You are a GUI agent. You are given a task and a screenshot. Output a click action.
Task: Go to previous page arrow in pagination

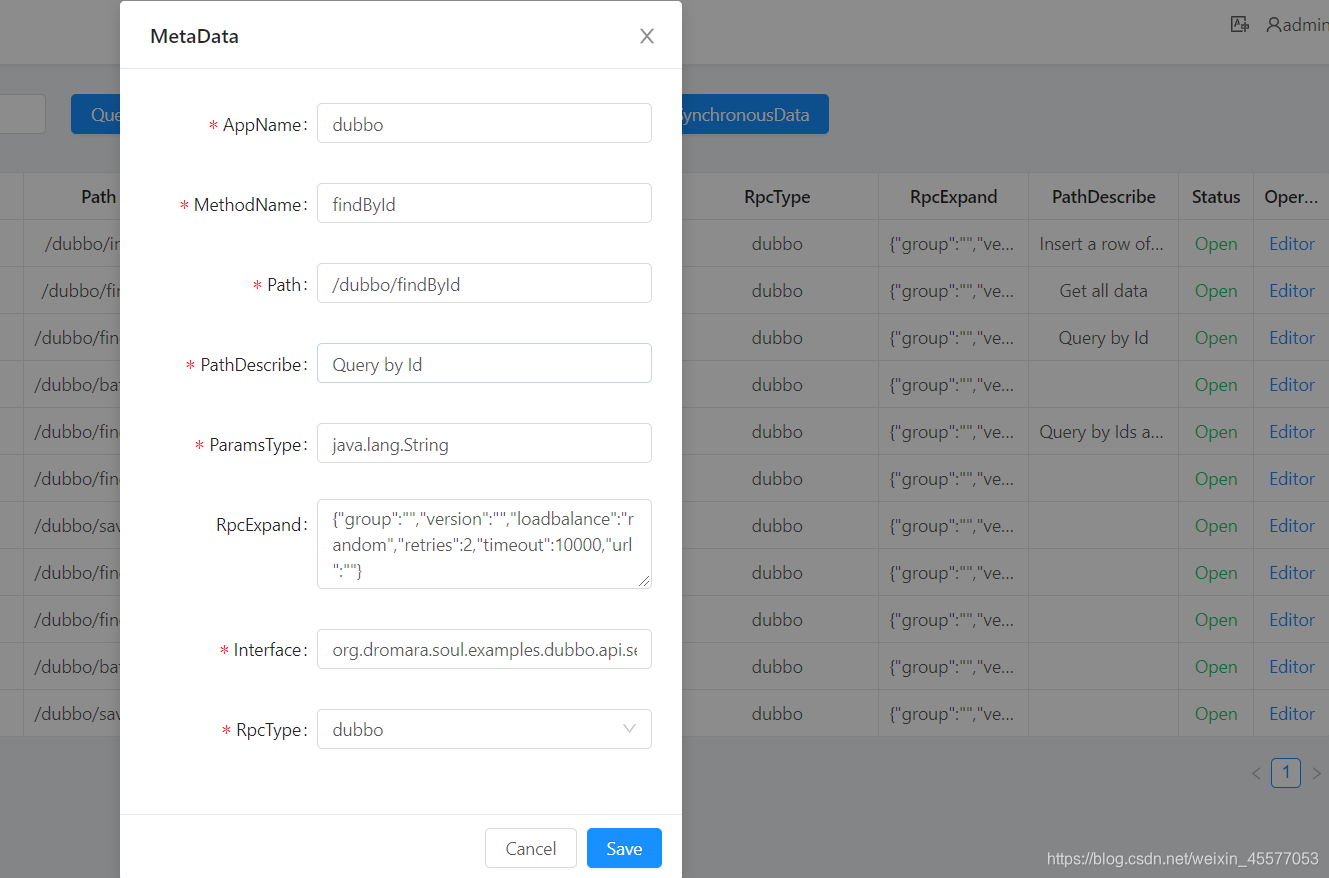pos(1256,773)
